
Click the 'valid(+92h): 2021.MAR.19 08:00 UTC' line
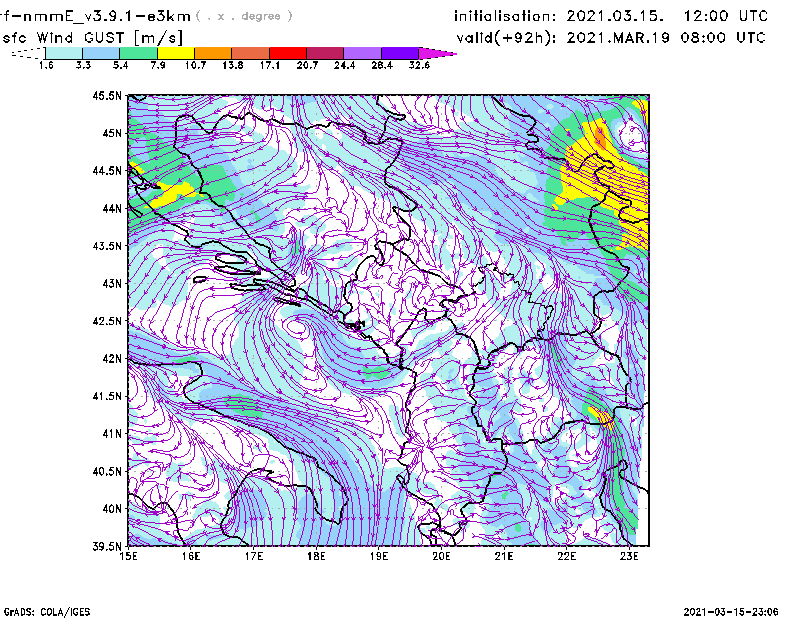click(x=611, y=38)
